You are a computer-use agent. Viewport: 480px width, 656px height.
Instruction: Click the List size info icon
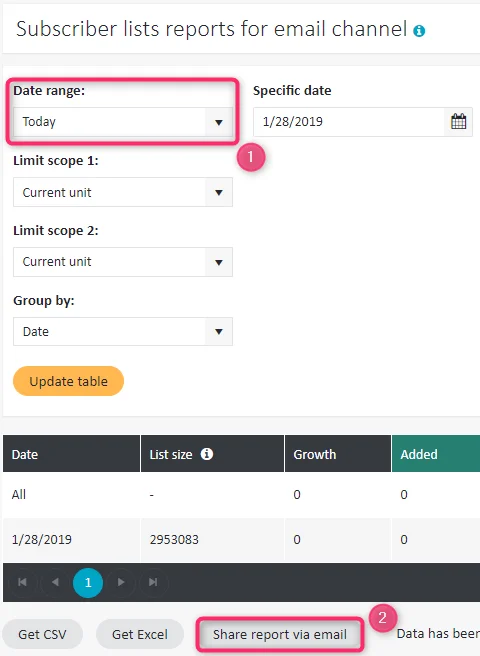click(x=207, y=454)
